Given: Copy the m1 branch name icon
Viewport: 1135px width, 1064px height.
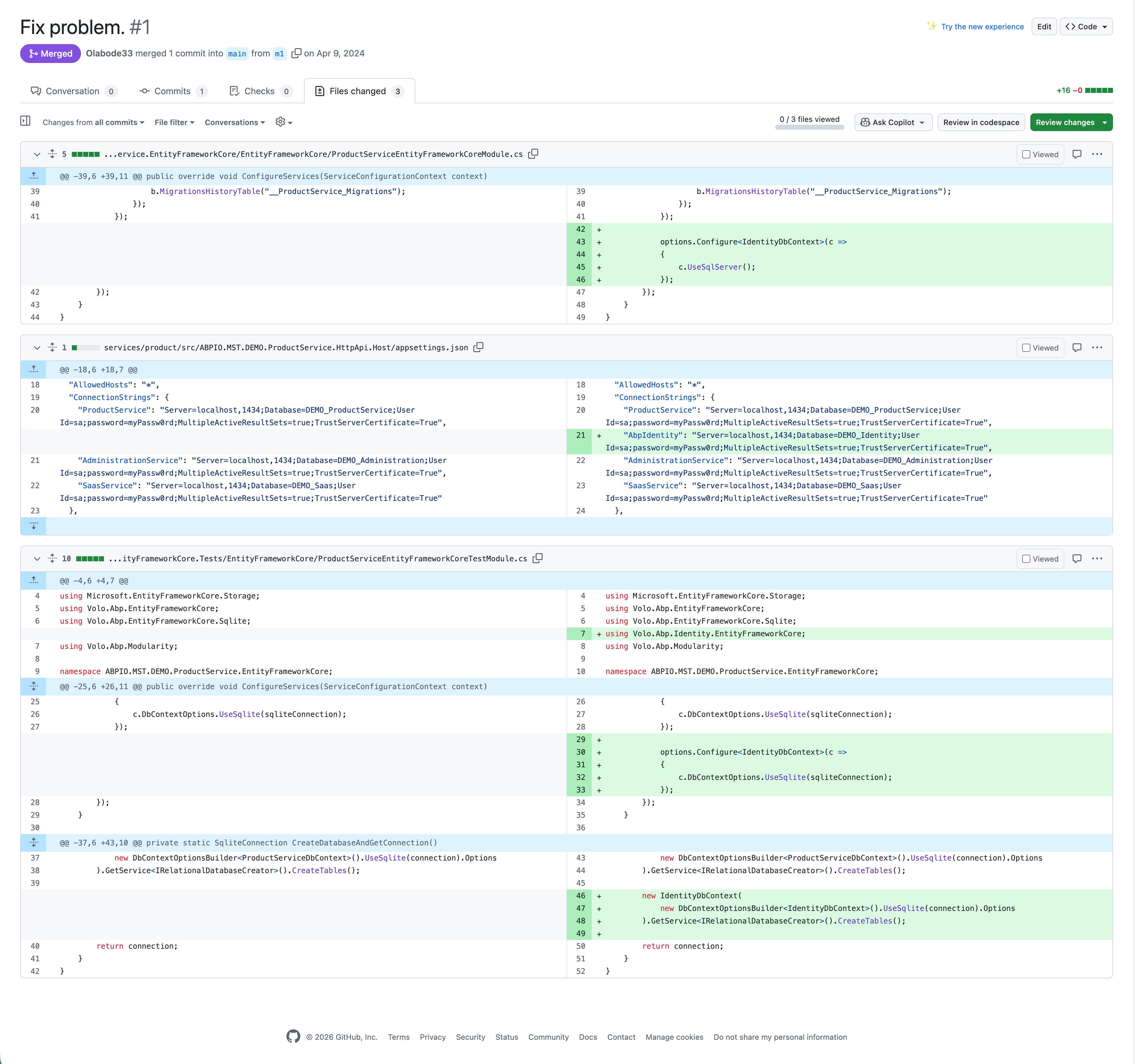Looking at the screenshot, I should tap(296, 53).
